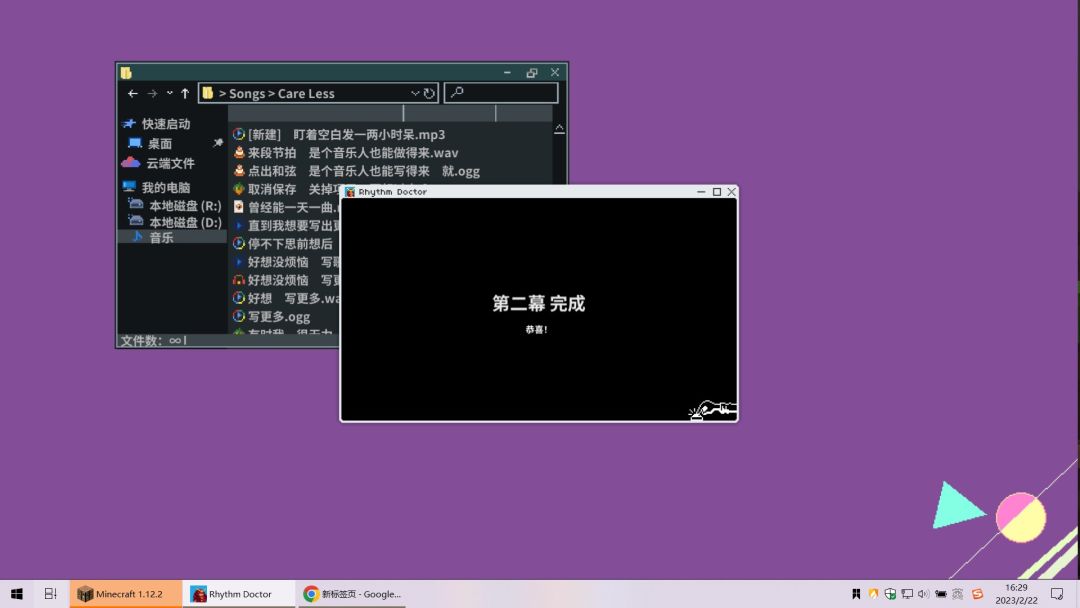Click the 第二幕 完成 heading in the game

click(x=539, y=304)
